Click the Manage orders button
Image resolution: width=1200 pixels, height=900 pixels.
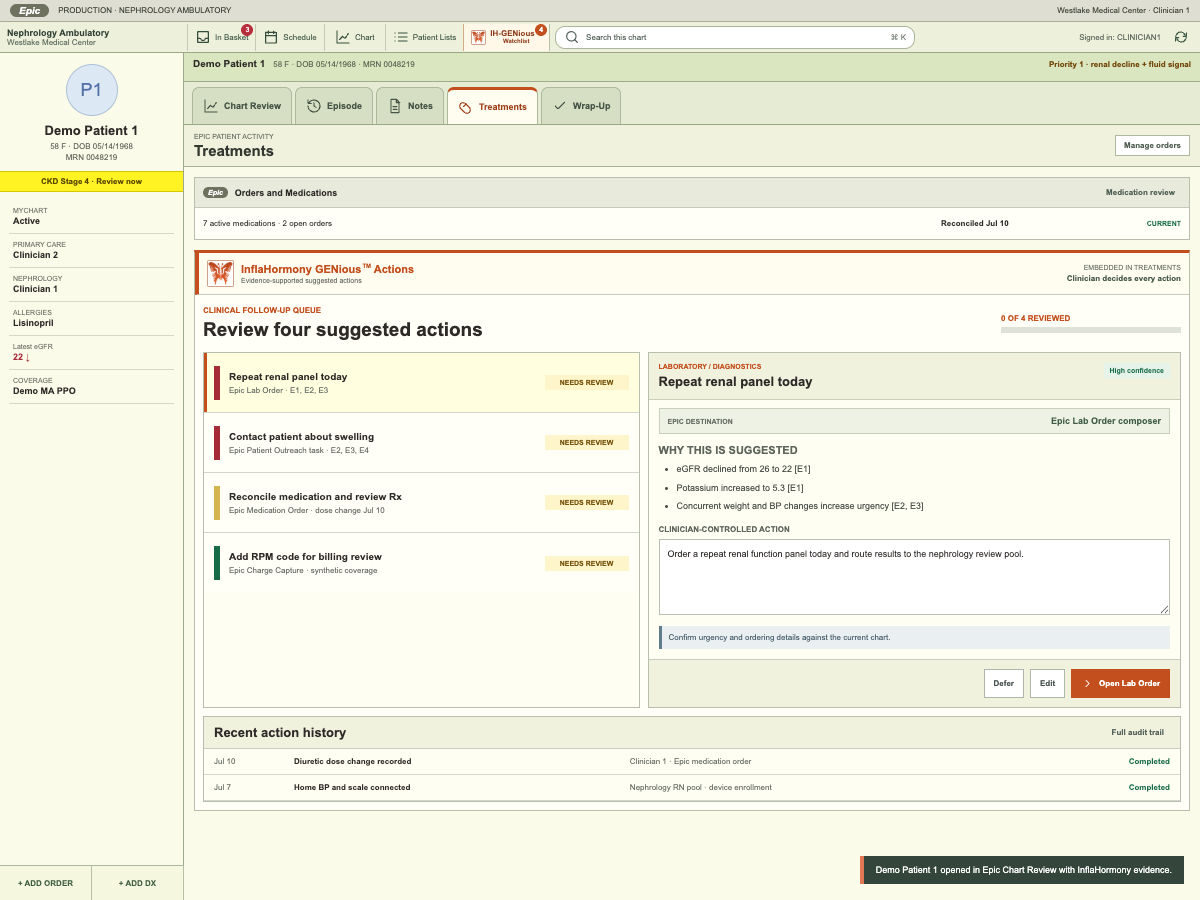1152,145
